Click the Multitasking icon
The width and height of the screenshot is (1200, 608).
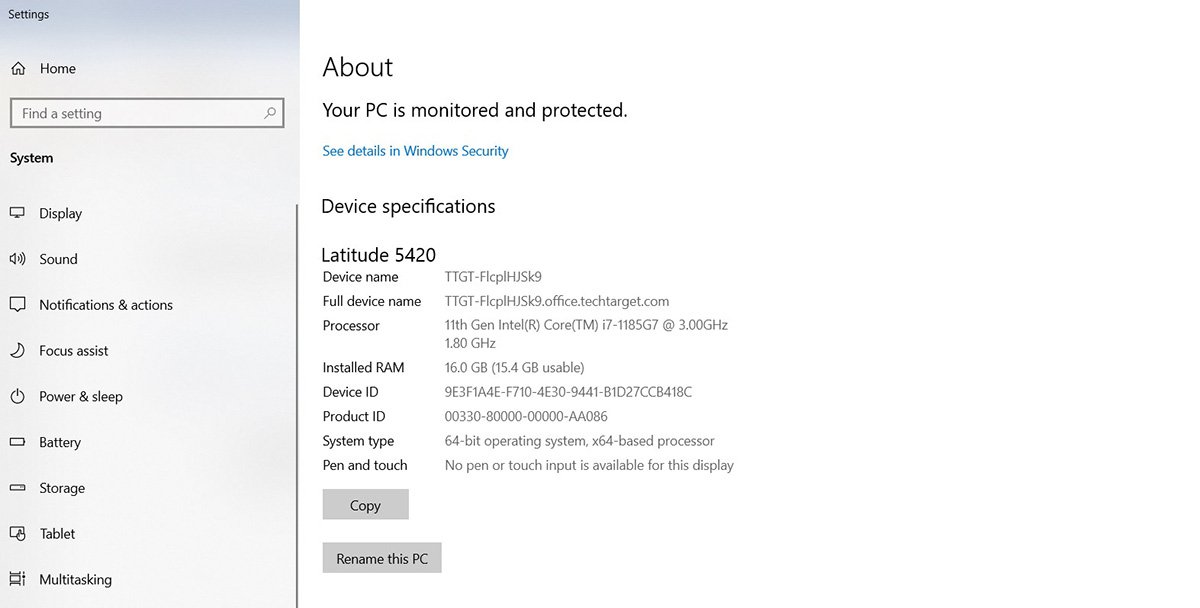point(17,579)
